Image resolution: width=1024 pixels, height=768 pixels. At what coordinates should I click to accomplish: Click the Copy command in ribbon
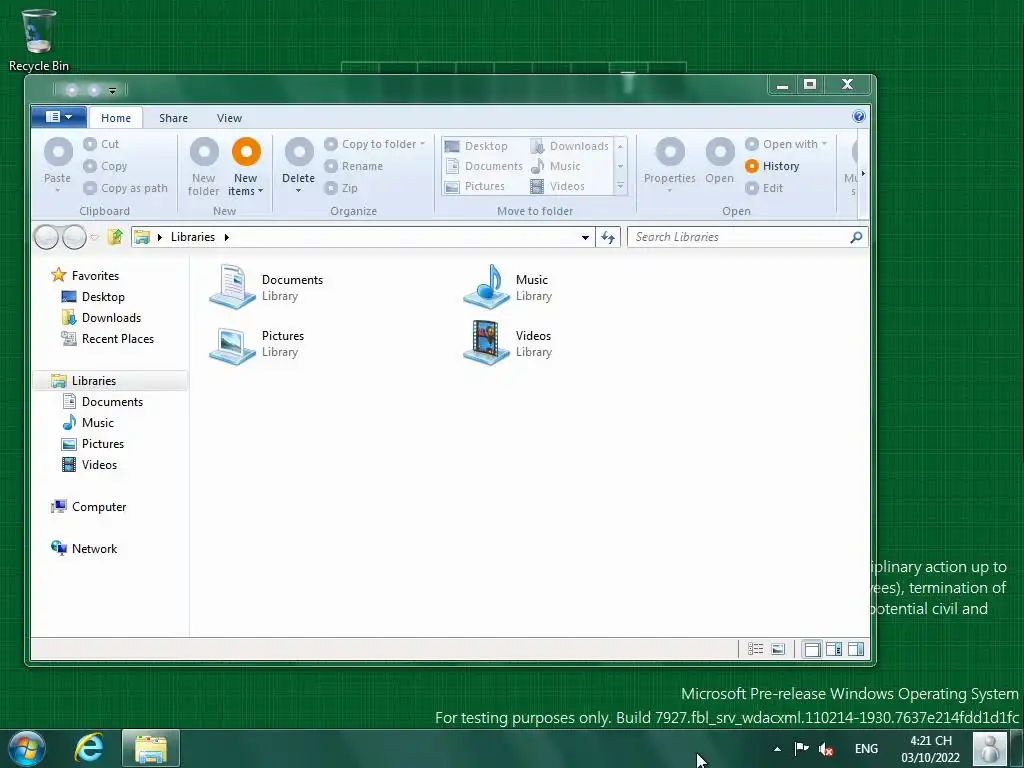click(x=106, y=166)
